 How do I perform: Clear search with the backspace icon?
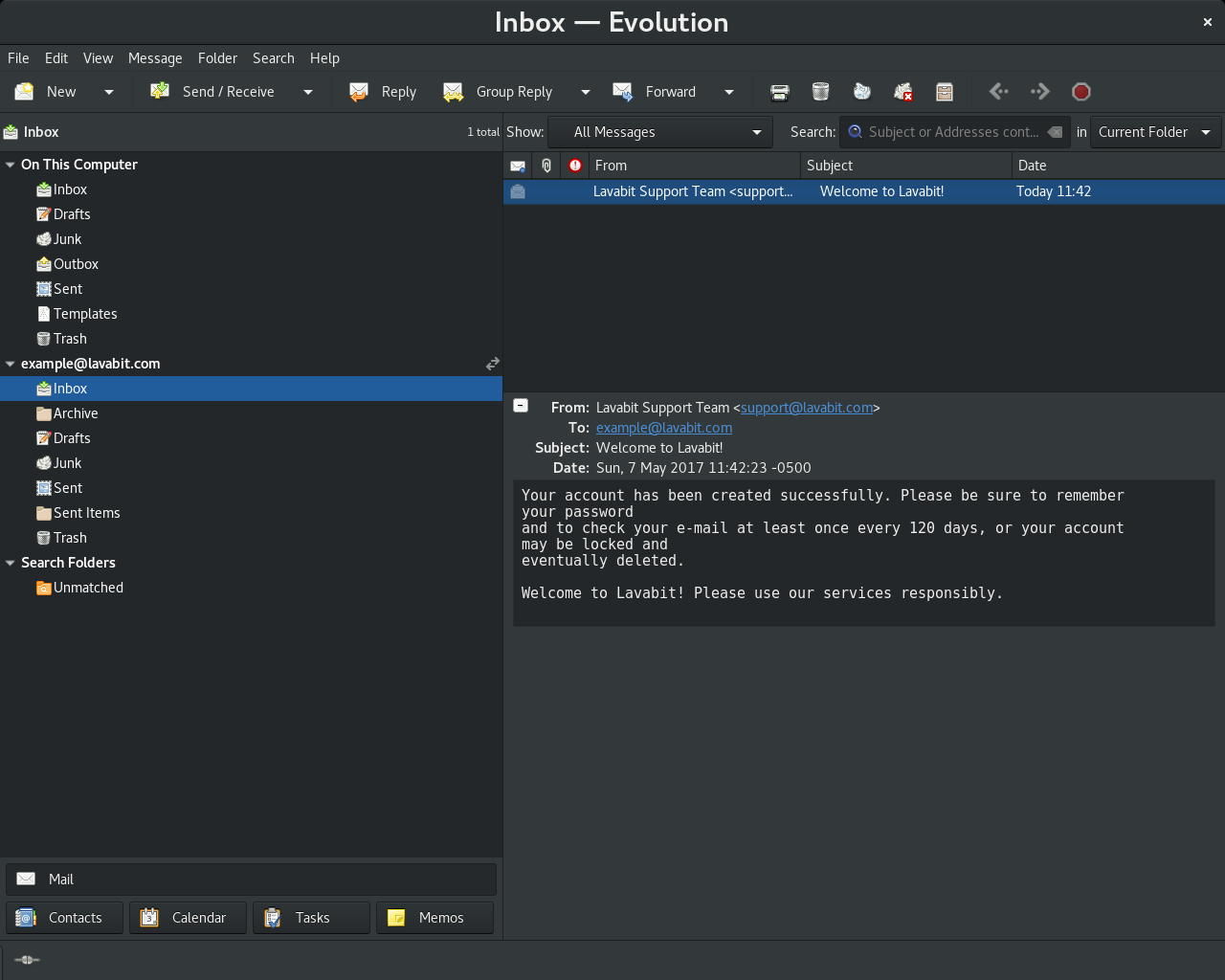1055,132
